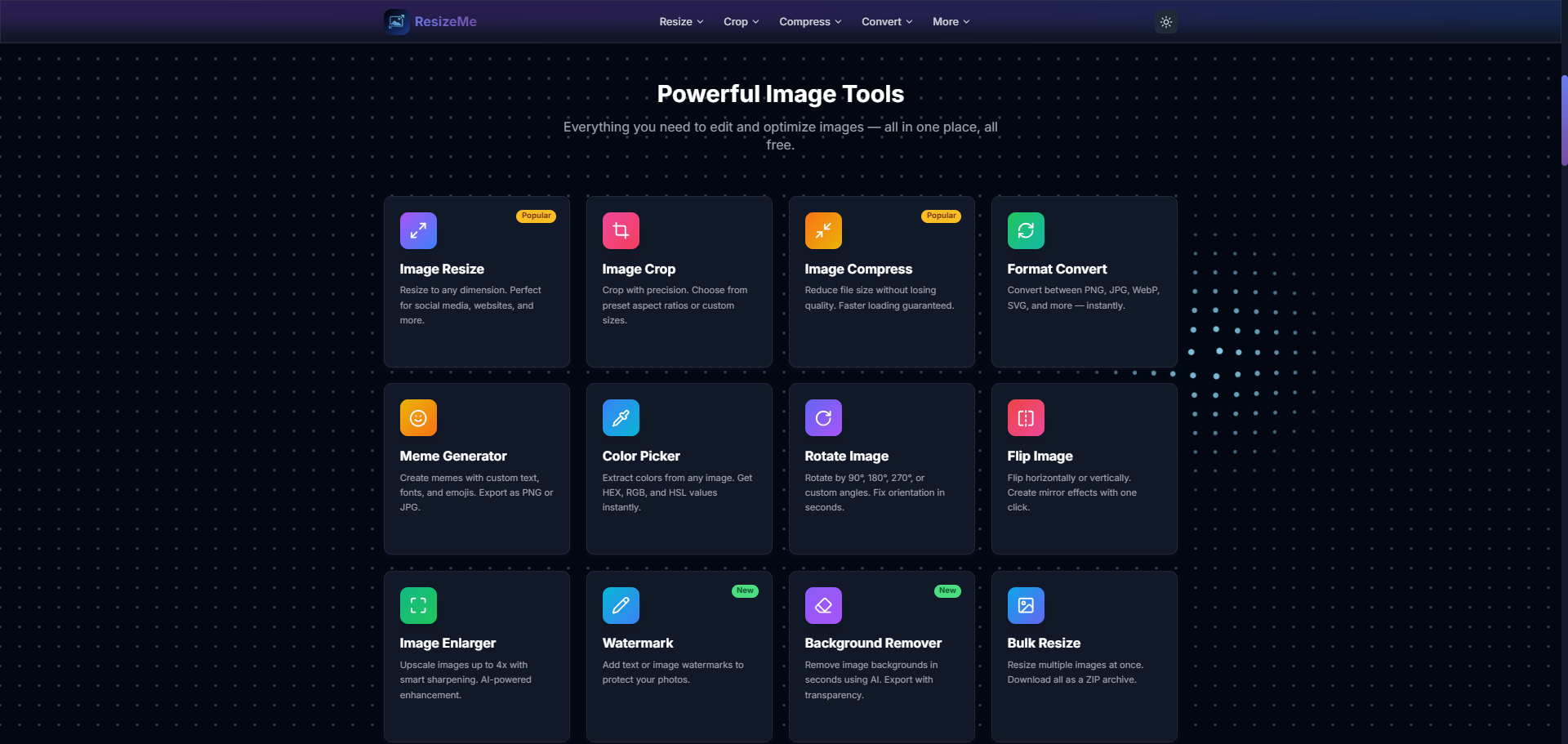Click the Image Enlarger expand icon
The image size is (1568, 744).
pyautogui.click(x=418, y=605)
